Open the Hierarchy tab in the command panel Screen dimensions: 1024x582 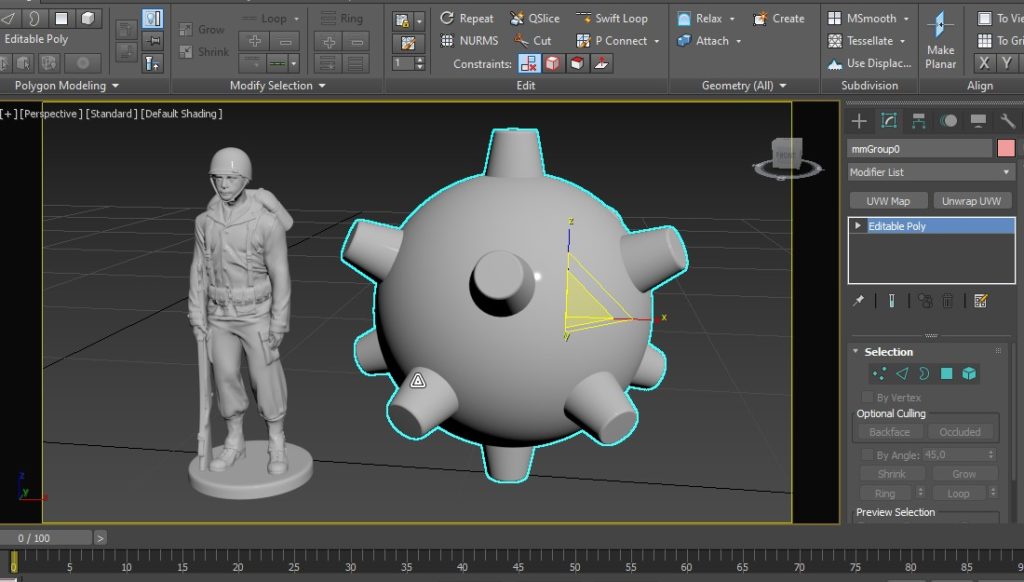[917, 120]
